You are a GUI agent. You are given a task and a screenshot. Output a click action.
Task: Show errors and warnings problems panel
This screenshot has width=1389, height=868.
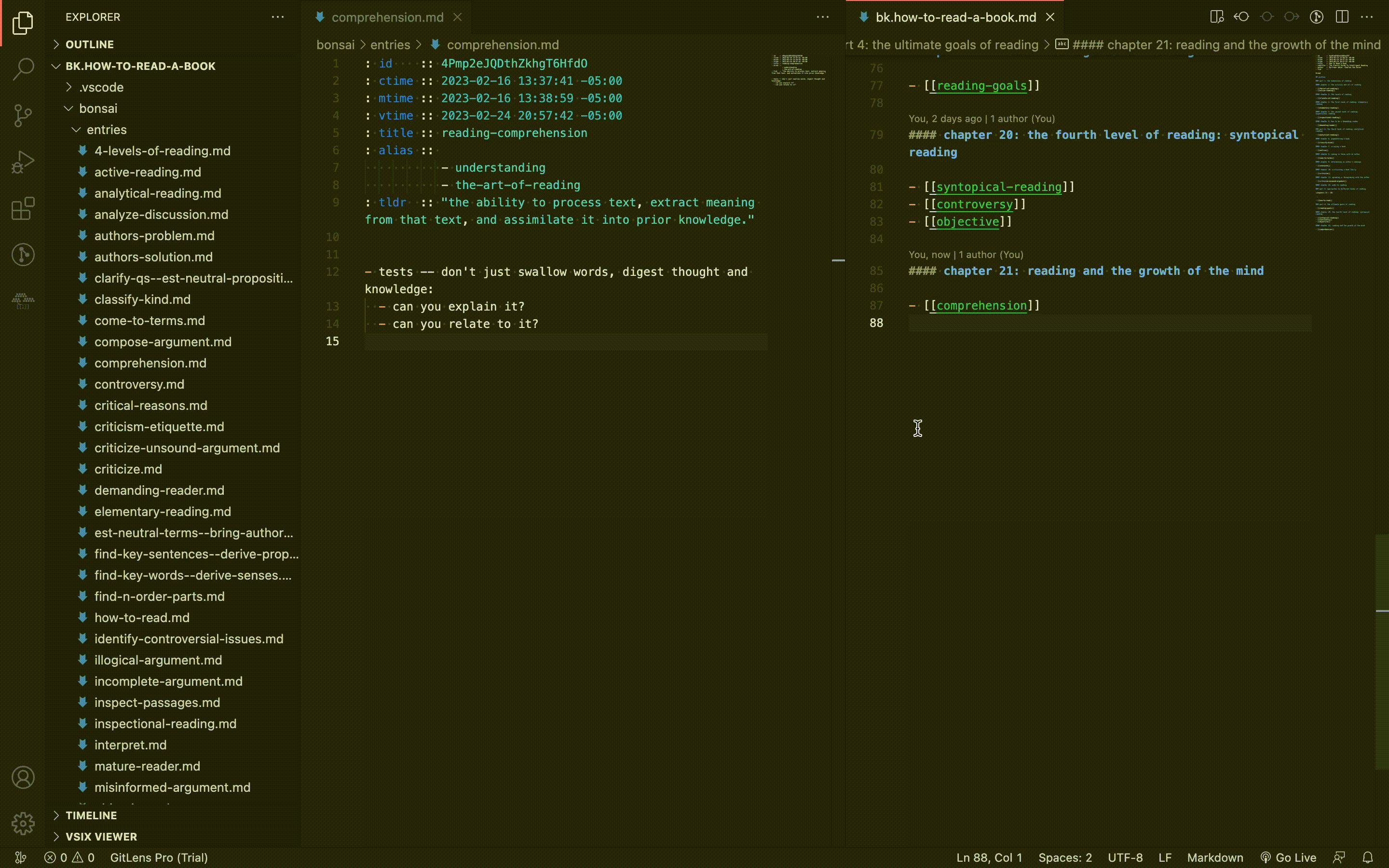pyautogui.click(x=69, y=857)
